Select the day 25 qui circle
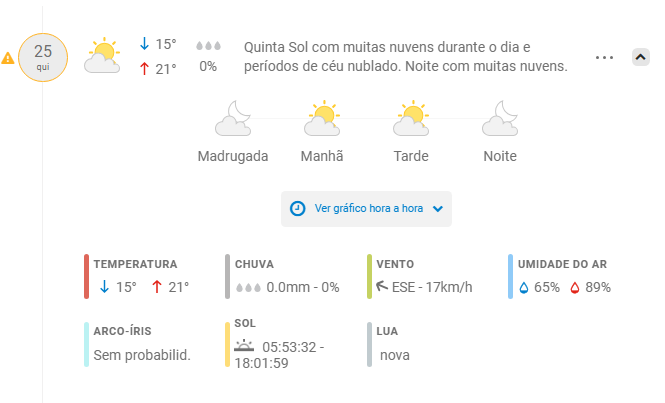Image resolution: width=665 pixels, height=403 pixels. click(x=43, y=57)
